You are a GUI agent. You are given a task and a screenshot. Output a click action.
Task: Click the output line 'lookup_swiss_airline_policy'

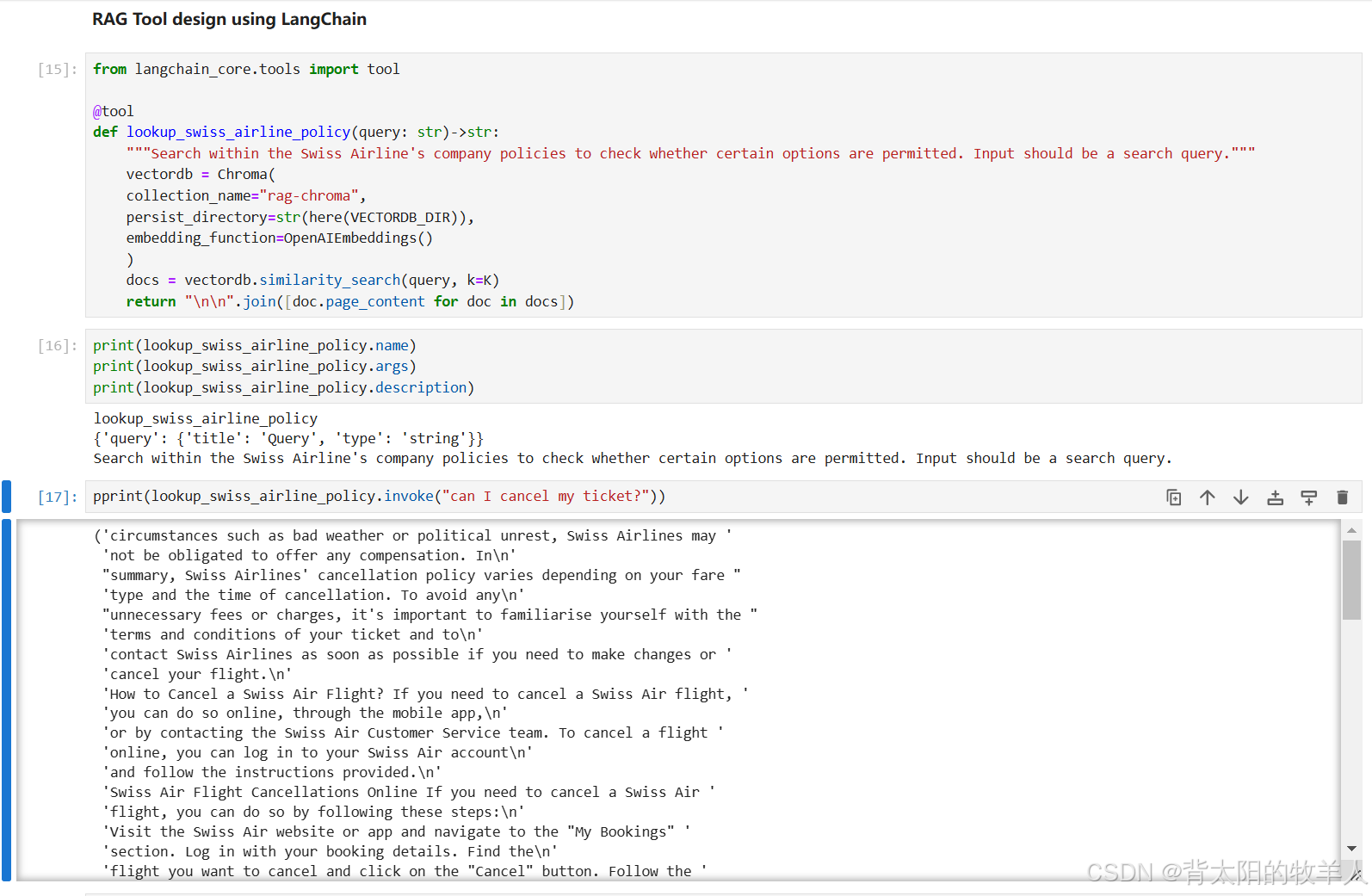[x=206, y=418]
